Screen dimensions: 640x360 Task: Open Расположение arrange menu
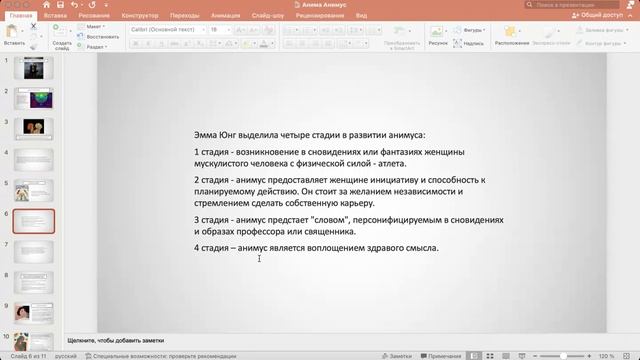[x=511, y=35]
